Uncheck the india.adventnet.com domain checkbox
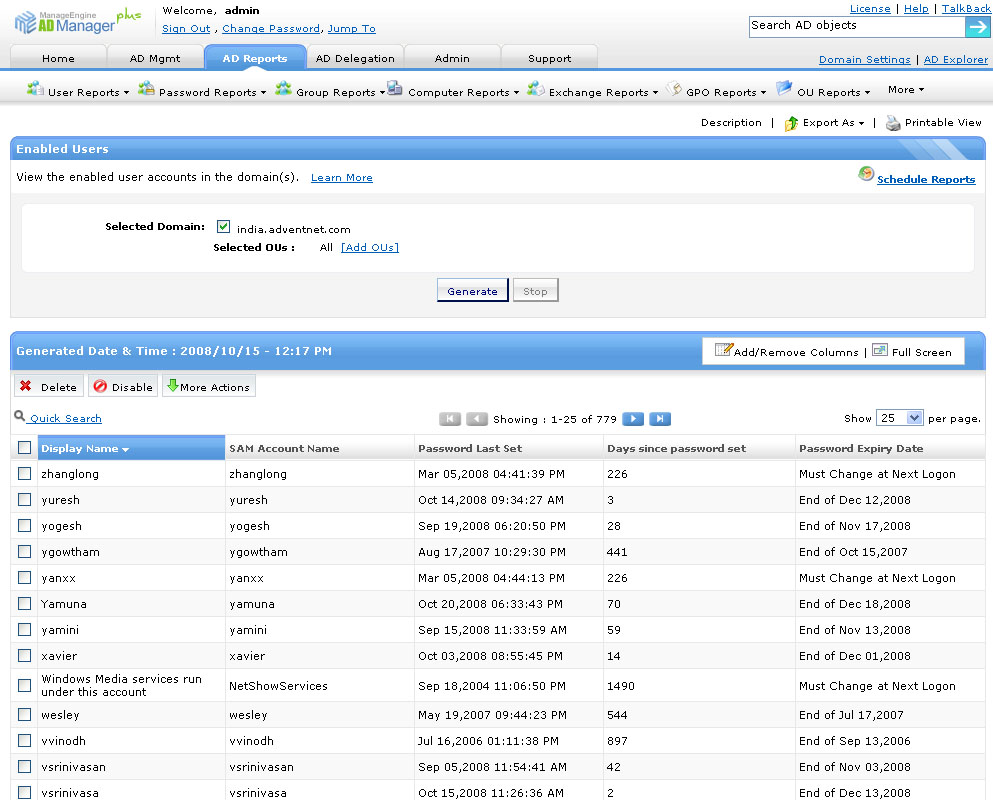Image resolution: width=993 pixels, height=800 pixels. [x=224, y=227]
